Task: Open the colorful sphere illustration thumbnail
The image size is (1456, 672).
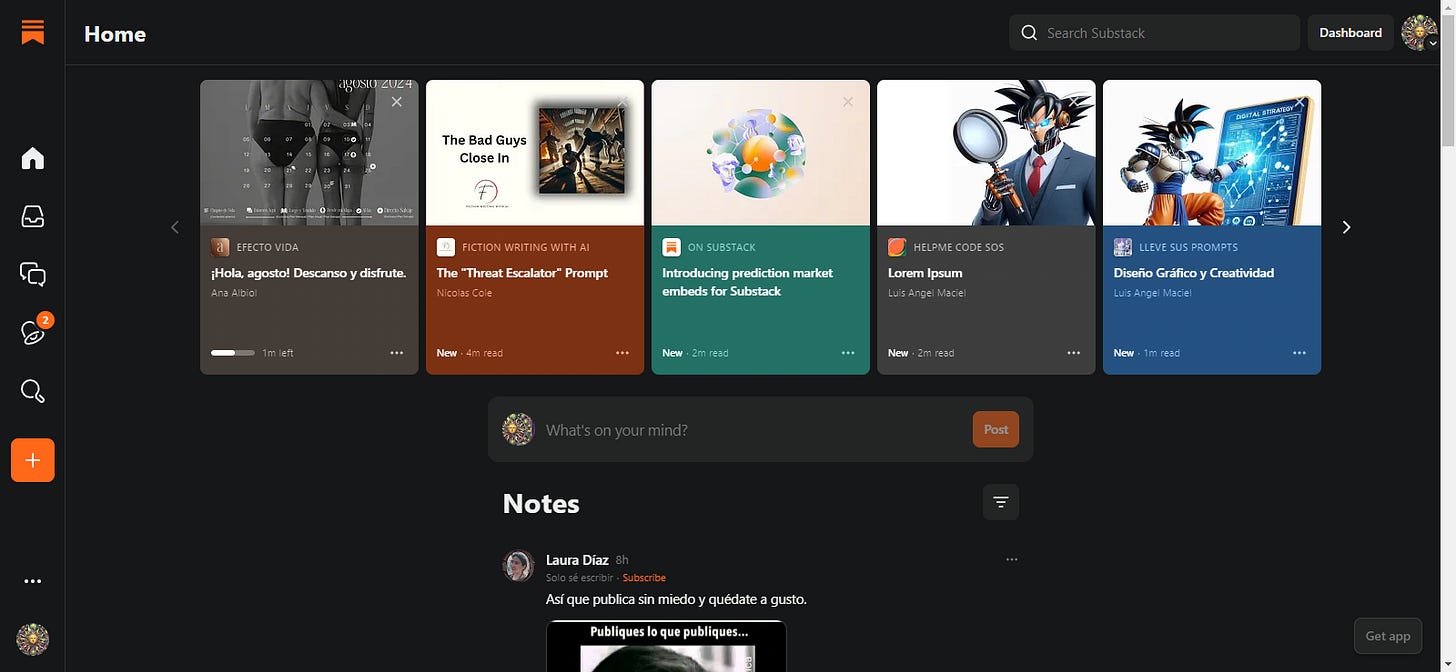Action: coord(761,153)
